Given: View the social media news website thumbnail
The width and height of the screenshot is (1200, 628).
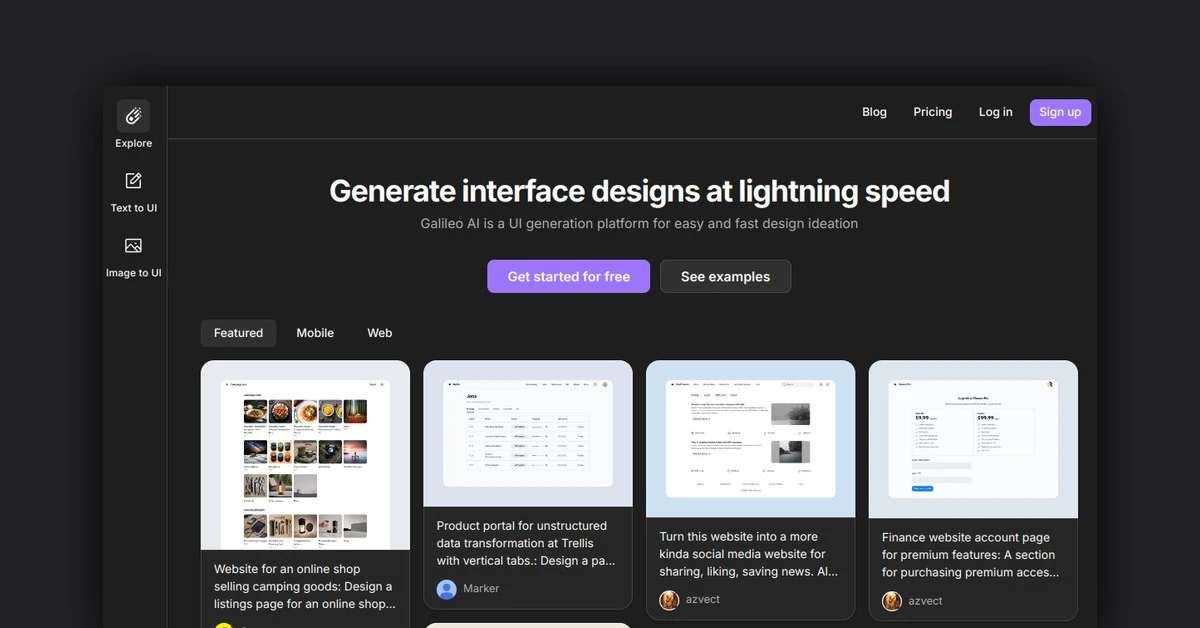Looking at the screenshot, I should (750, 440).
